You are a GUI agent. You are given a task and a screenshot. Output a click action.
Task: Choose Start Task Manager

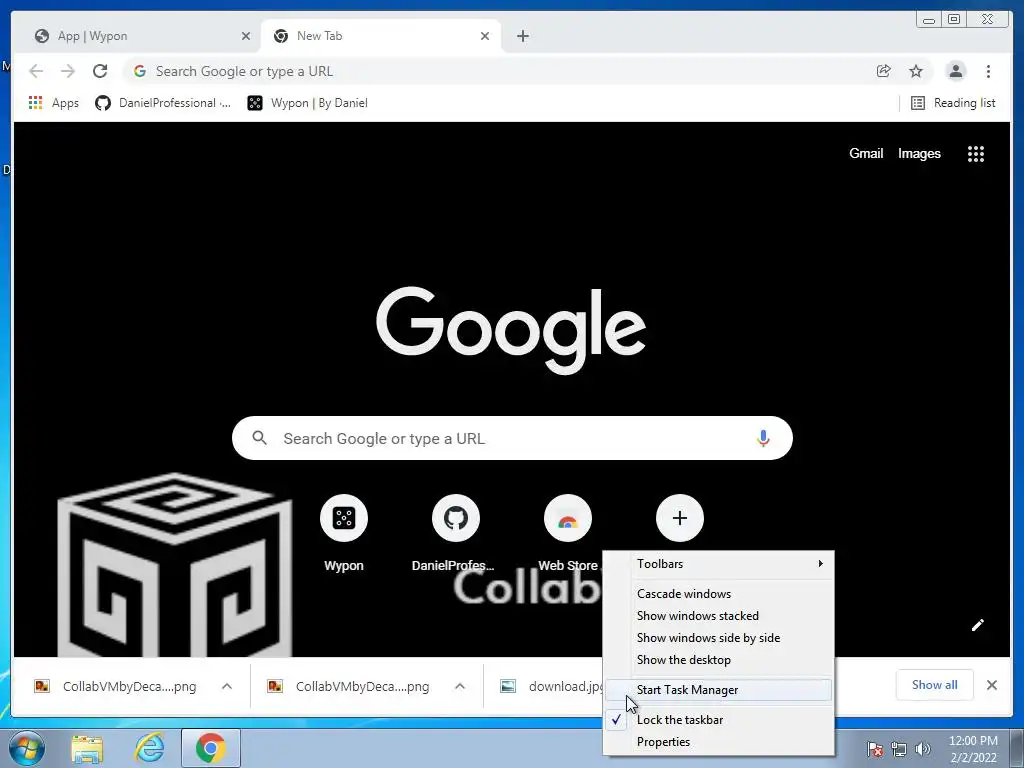coord(718,690)
